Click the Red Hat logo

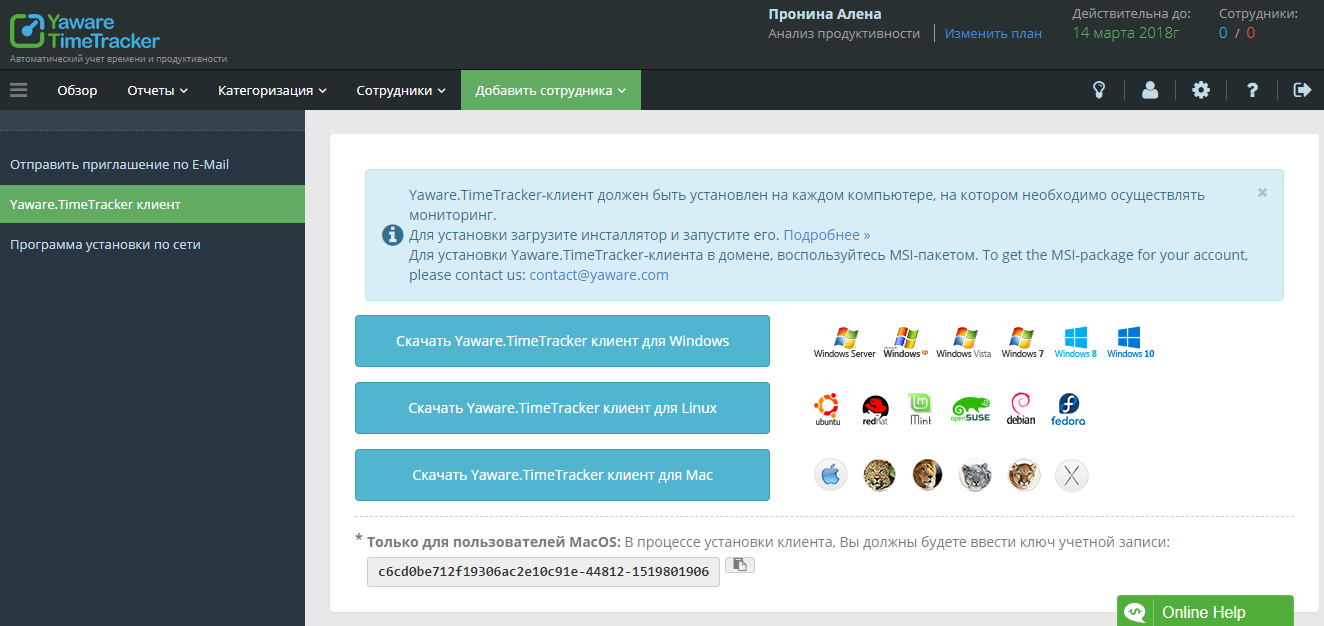coord(876,409)
